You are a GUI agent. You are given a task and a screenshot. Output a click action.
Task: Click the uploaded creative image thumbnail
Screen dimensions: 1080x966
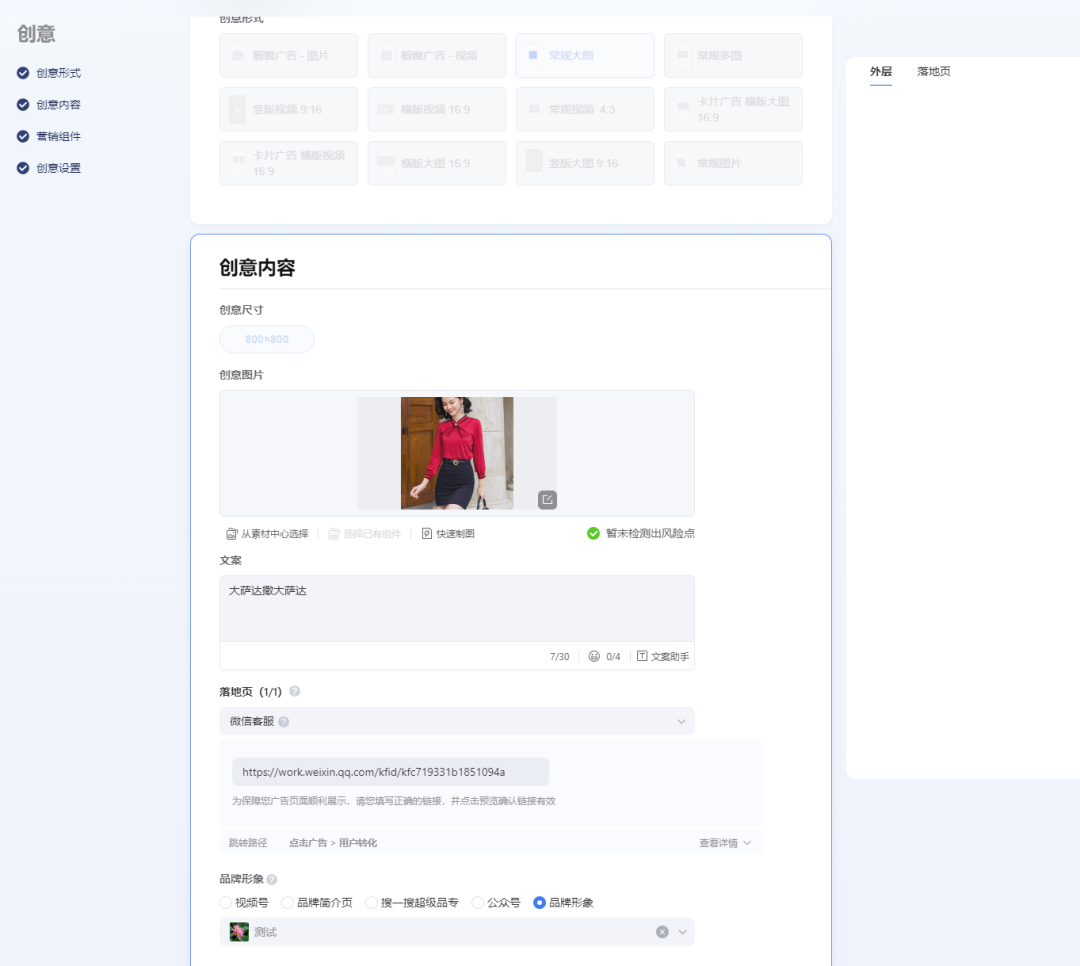(x=457, y=453)
